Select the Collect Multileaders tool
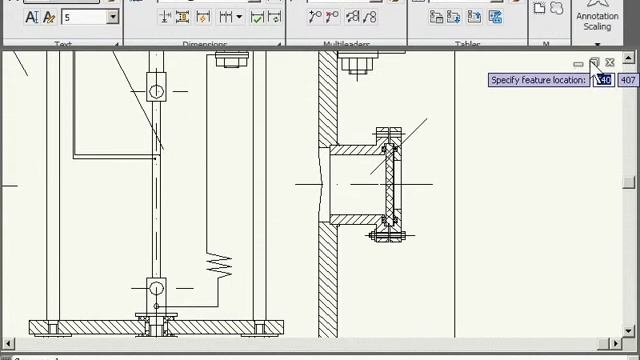 [370, 17]
